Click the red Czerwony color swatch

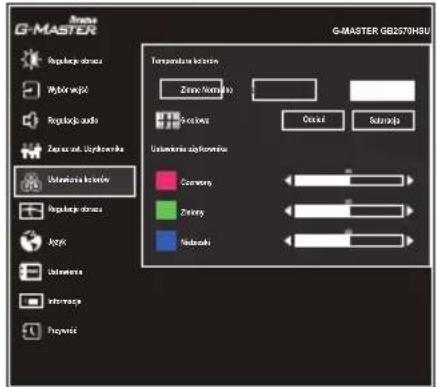166,181
